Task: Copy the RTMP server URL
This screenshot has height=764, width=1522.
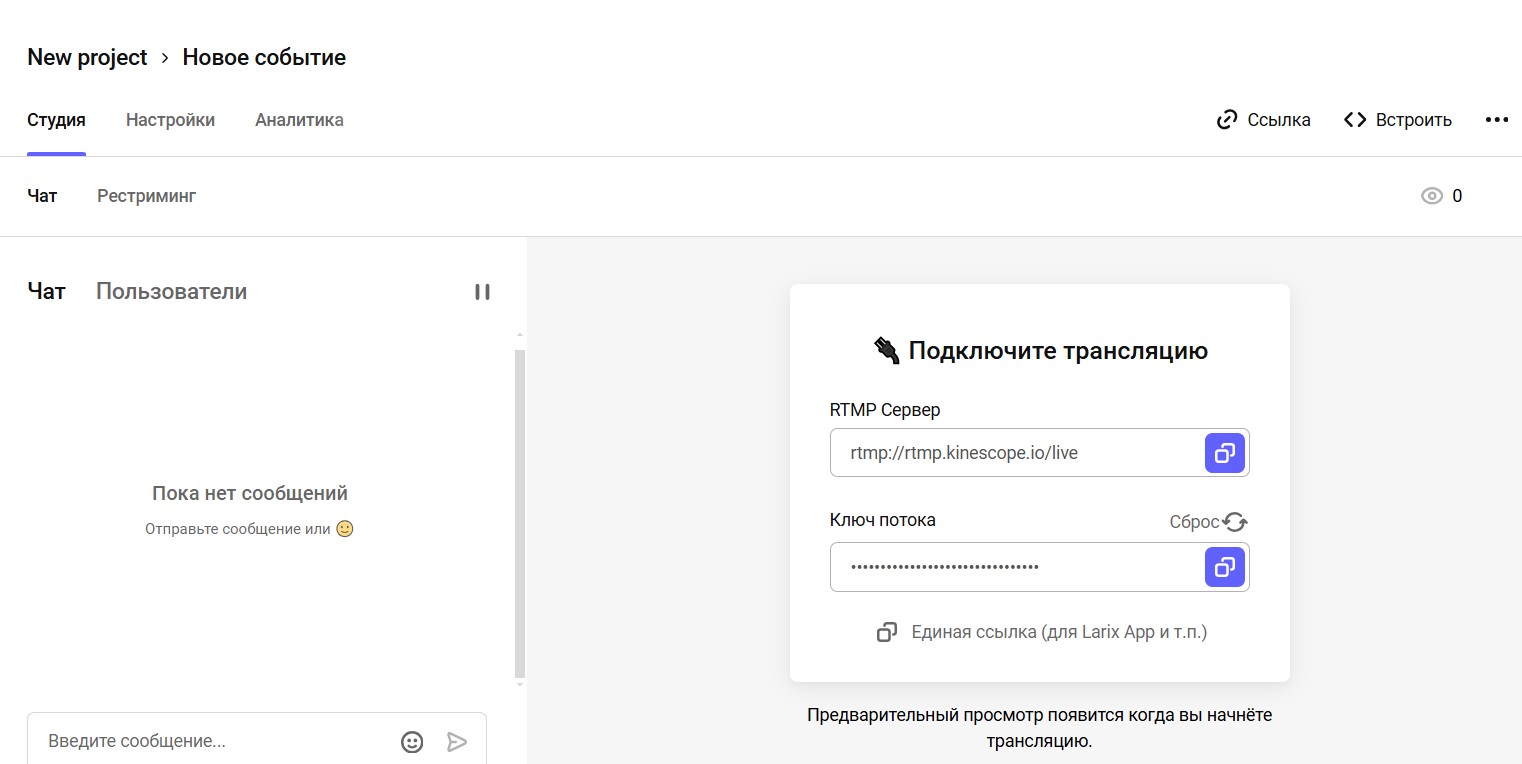Action: click(x=1224, y=453)
